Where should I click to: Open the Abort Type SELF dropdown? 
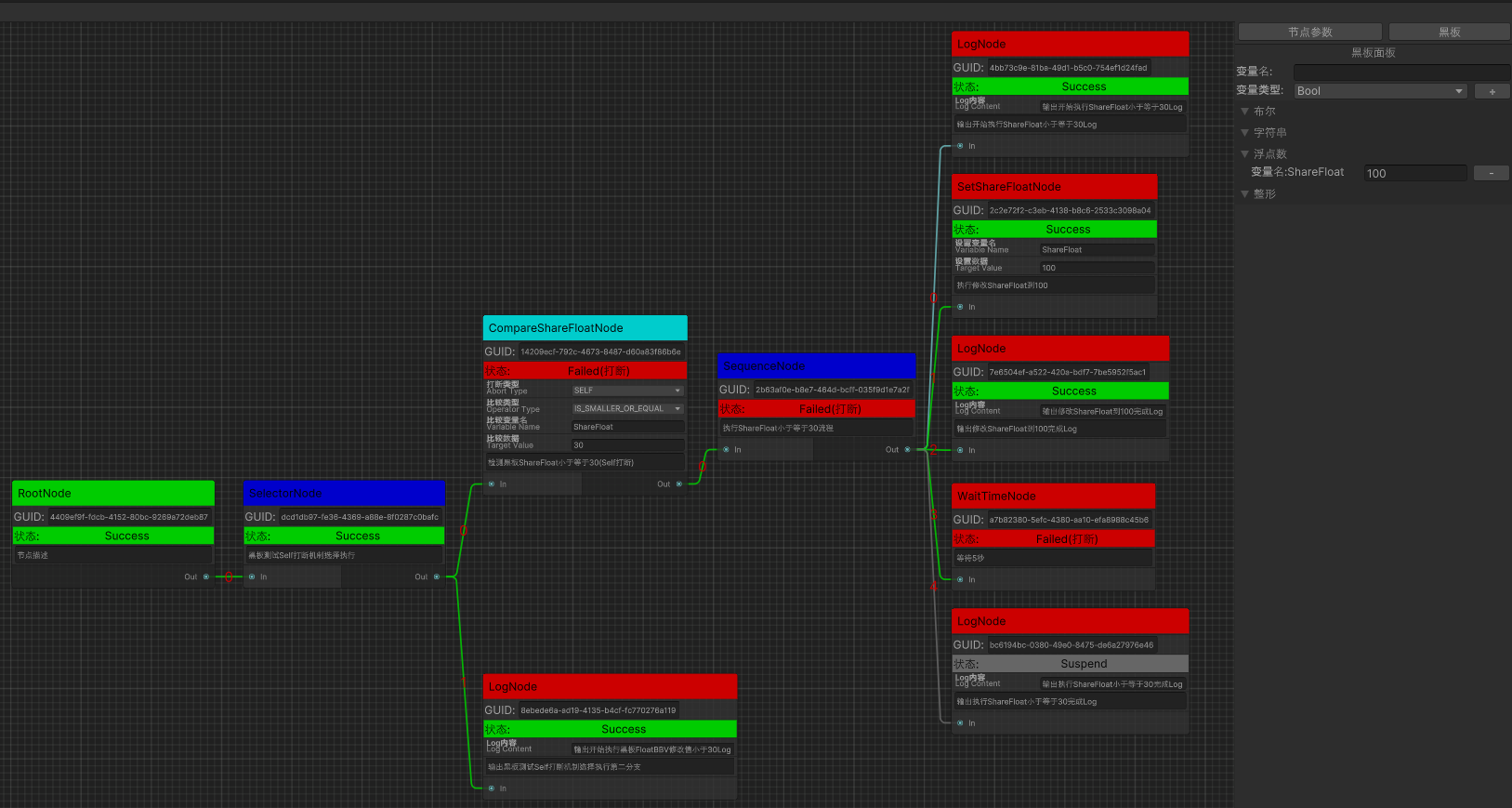[627, 391]
